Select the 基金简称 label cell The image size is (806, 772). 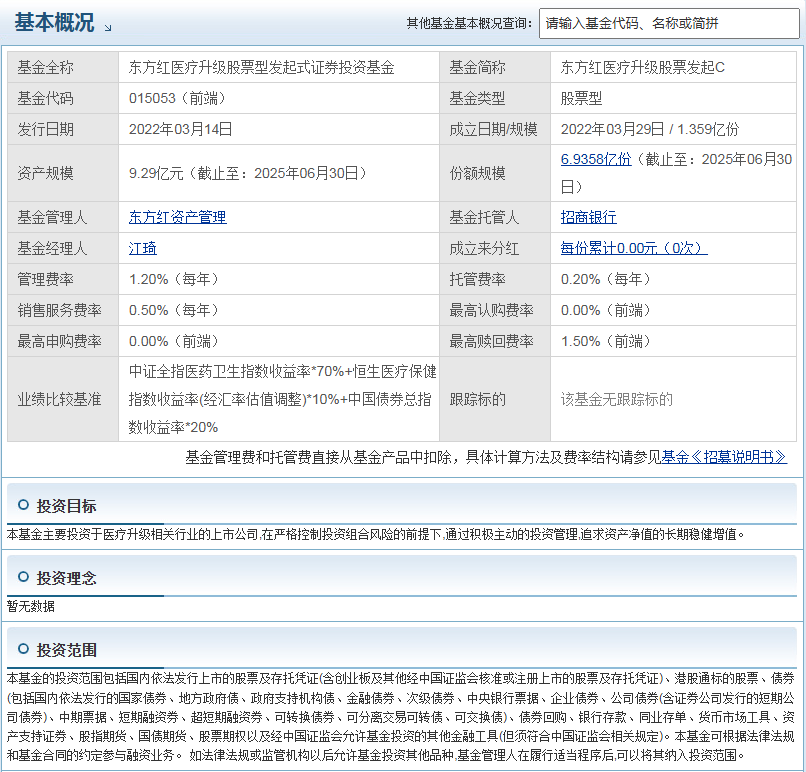pyautogui.click(x=494, y=67)
